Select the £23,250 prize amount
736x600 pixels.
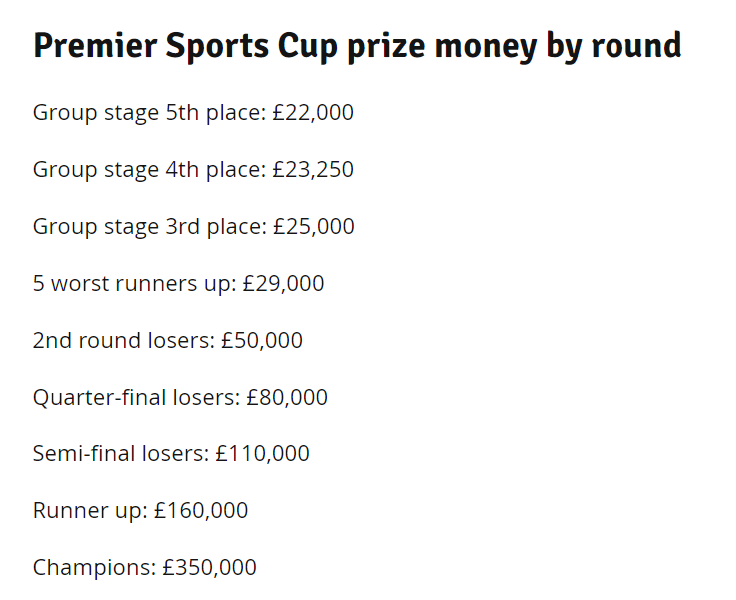coord(313,170)
